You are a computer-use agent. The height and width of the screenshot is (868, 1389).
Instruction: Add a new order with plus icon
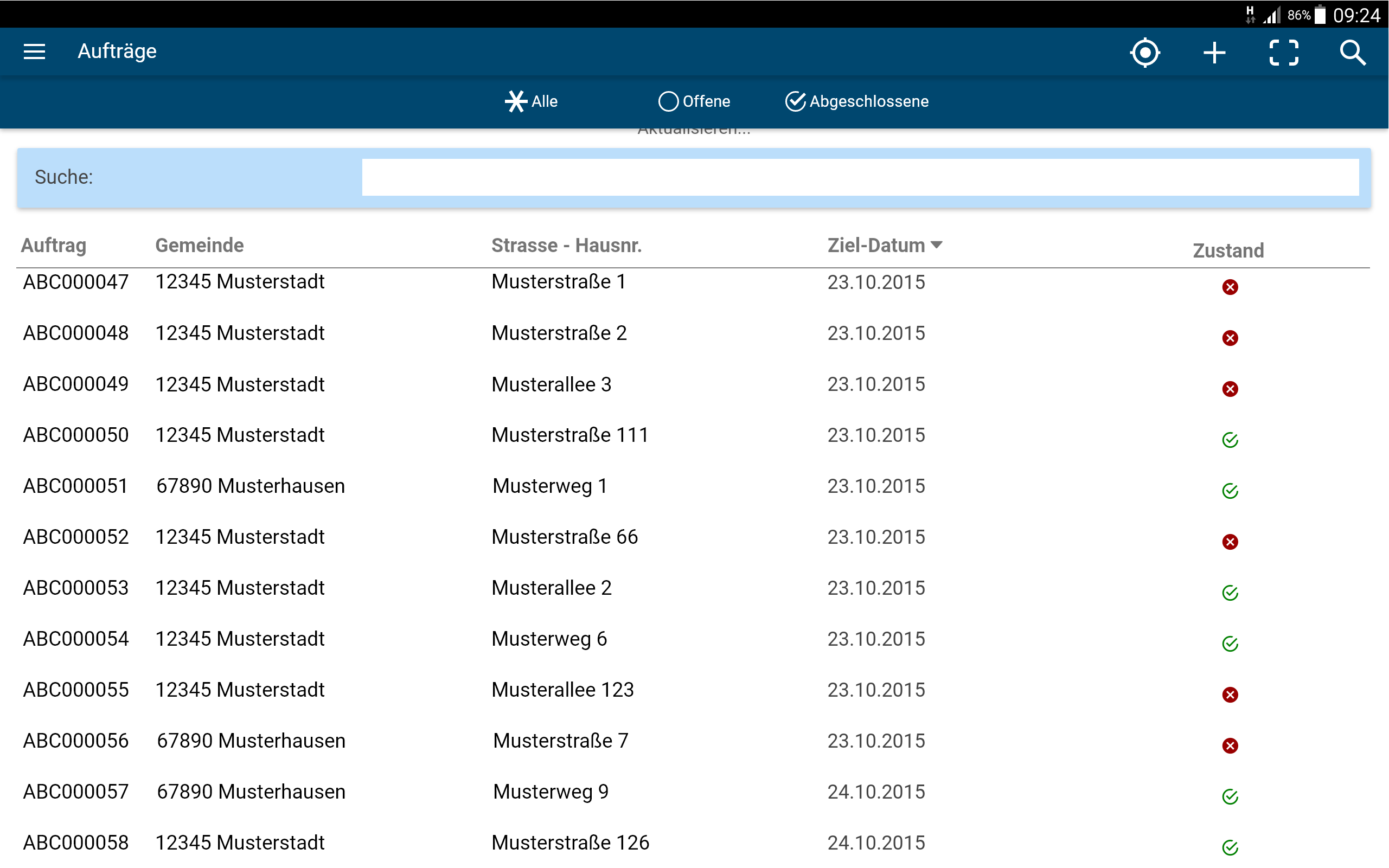(1214, 53)
